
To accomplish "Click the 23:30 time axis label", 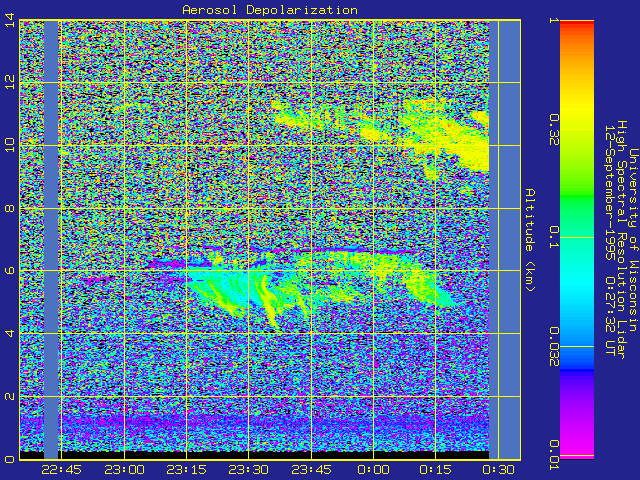I will 249,470.
